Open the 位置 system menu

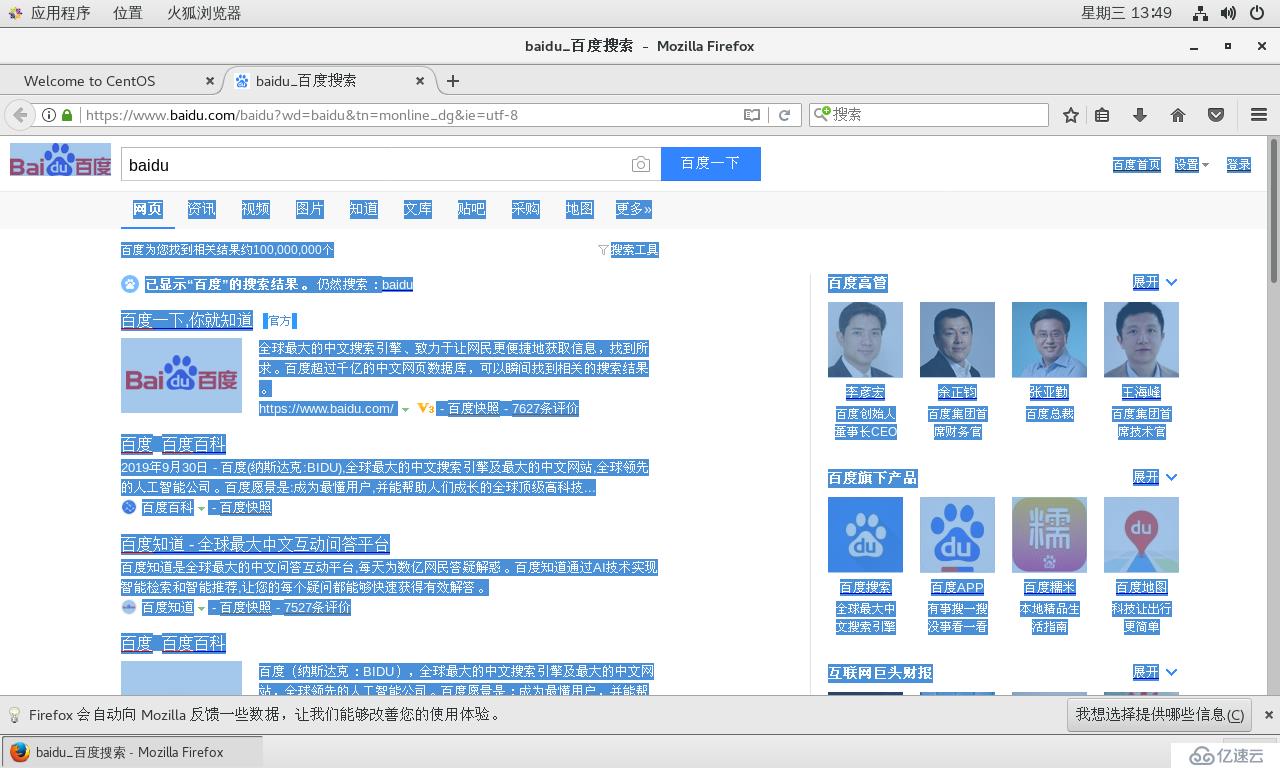tap(127, 13)
